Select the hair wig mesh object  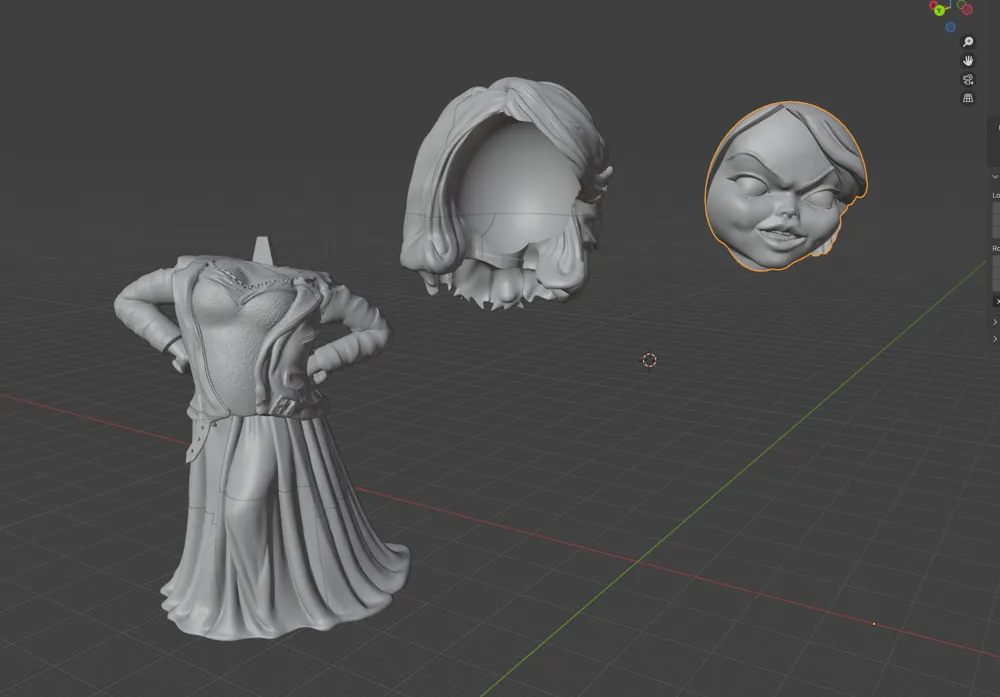click(x=505, y=193)
